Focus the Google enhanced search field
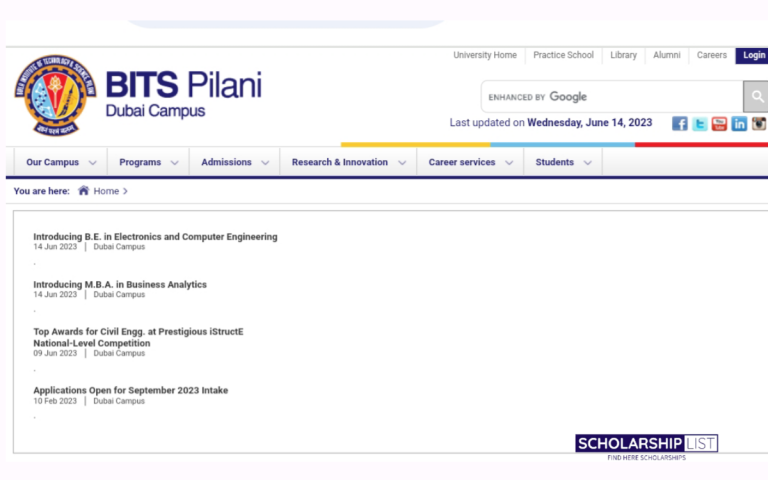 pos(612,96)
